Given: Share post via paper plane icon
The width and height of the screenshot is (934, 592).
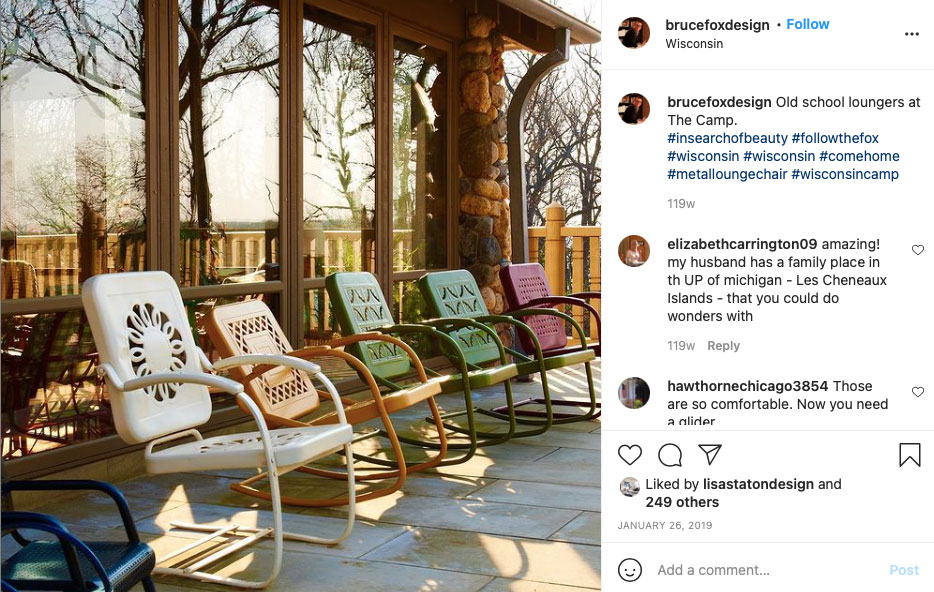Looking at the screenshot, I should click(x=710, y=455).
